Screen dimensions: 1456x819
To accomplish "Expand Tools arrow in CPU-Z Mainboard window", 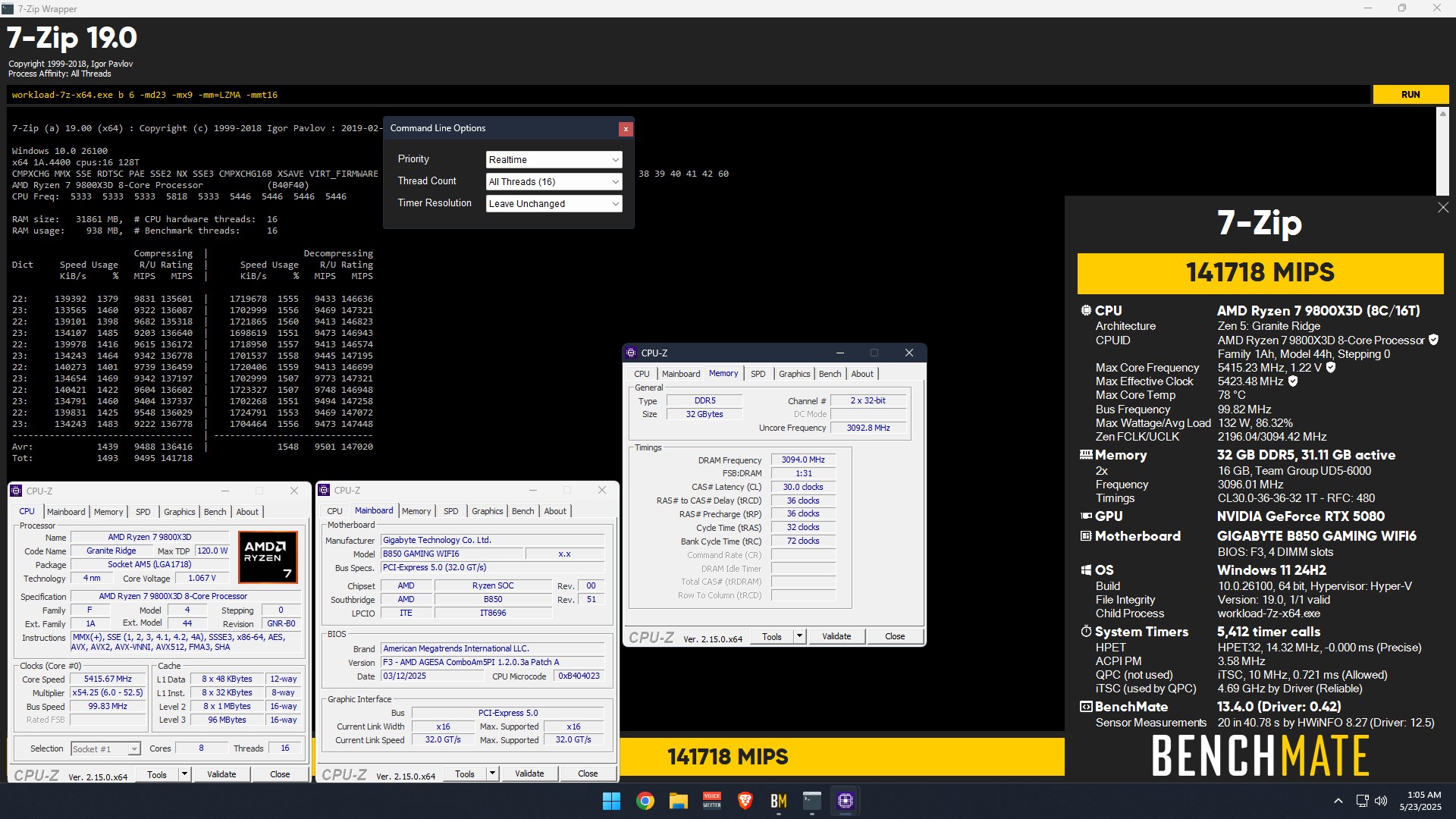I will (492, 774).
